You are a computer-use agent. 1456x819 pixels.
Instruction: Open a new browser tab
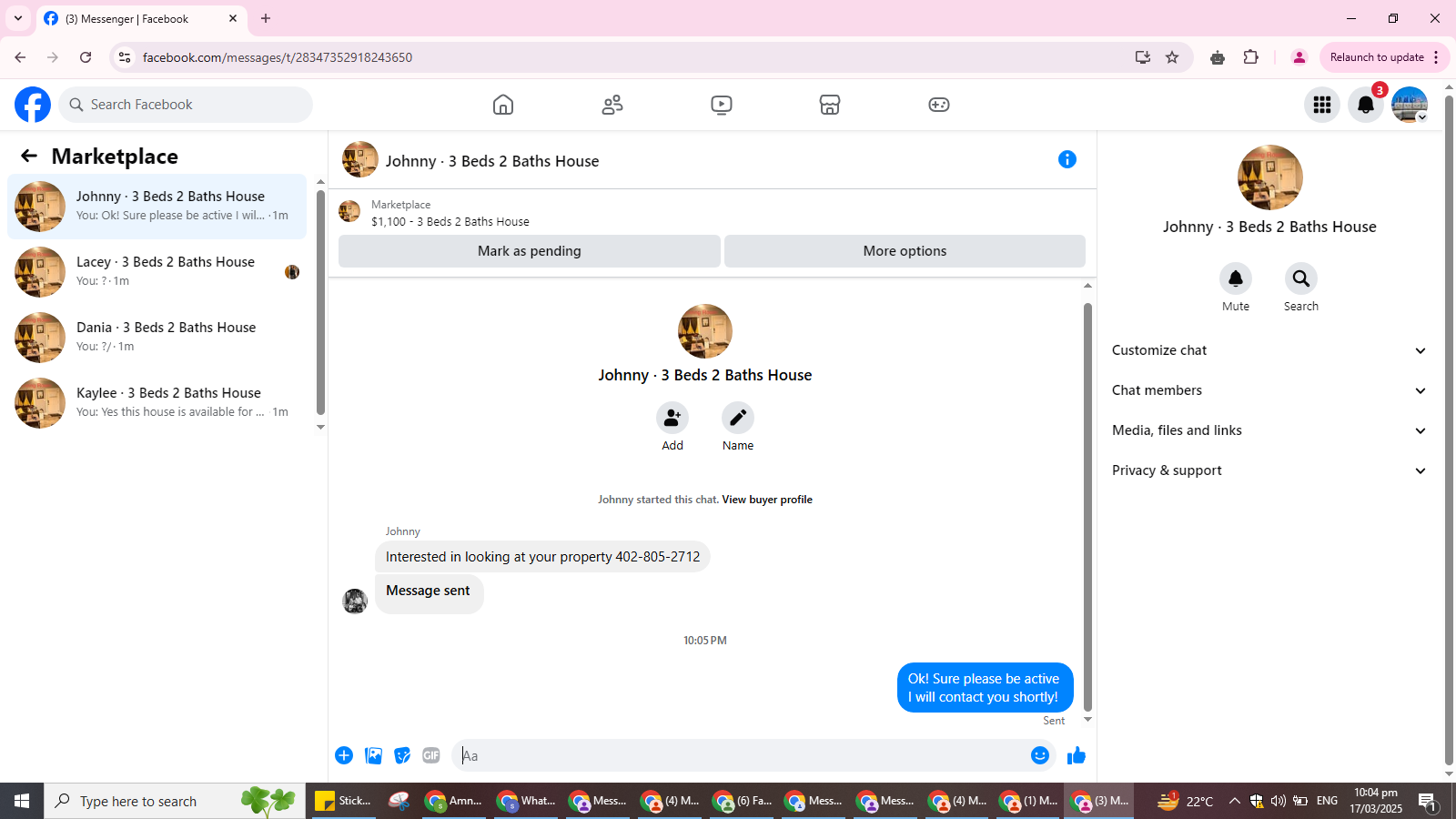pyautogui.click(x=266, y=18)
